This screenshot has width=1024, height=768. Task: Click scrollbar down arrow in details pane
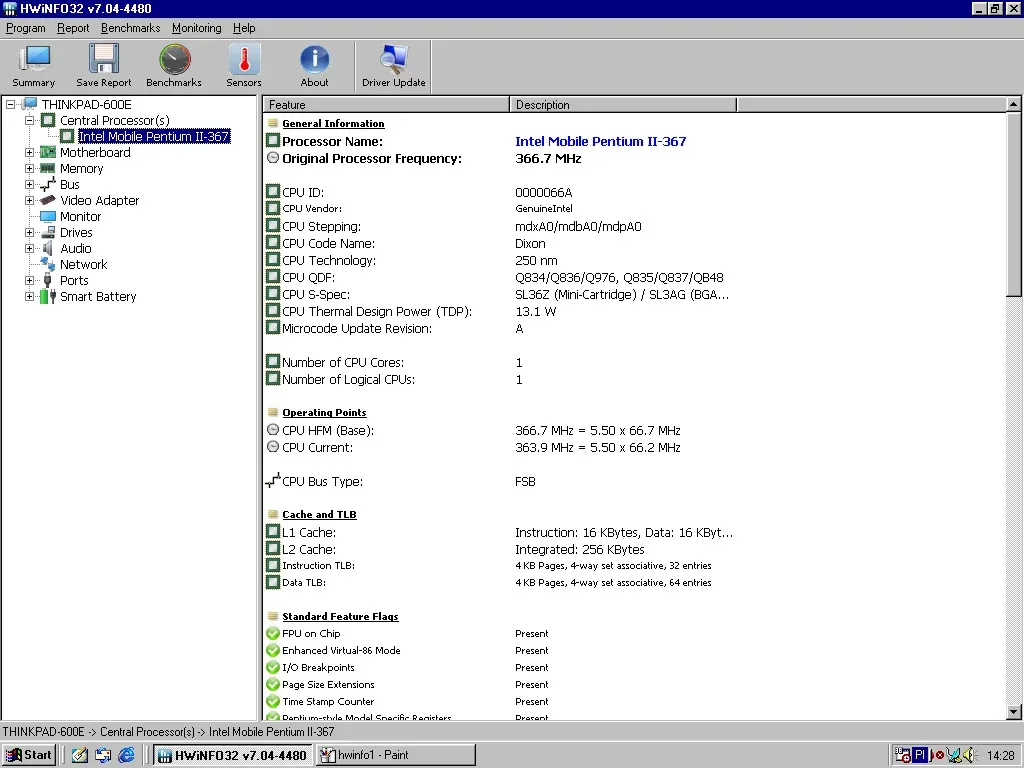click(x=1014, y=712)
